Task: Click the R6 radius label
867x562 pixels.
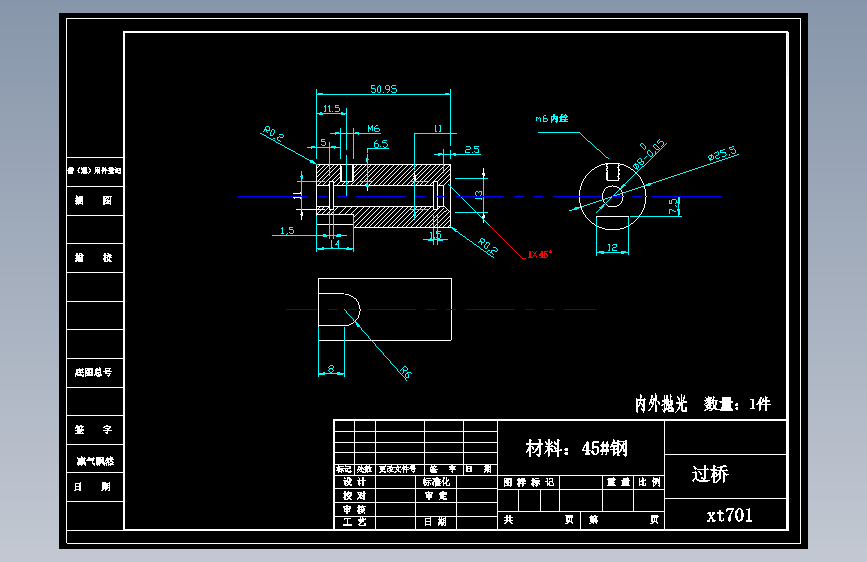Action: (x=405, y=372)
